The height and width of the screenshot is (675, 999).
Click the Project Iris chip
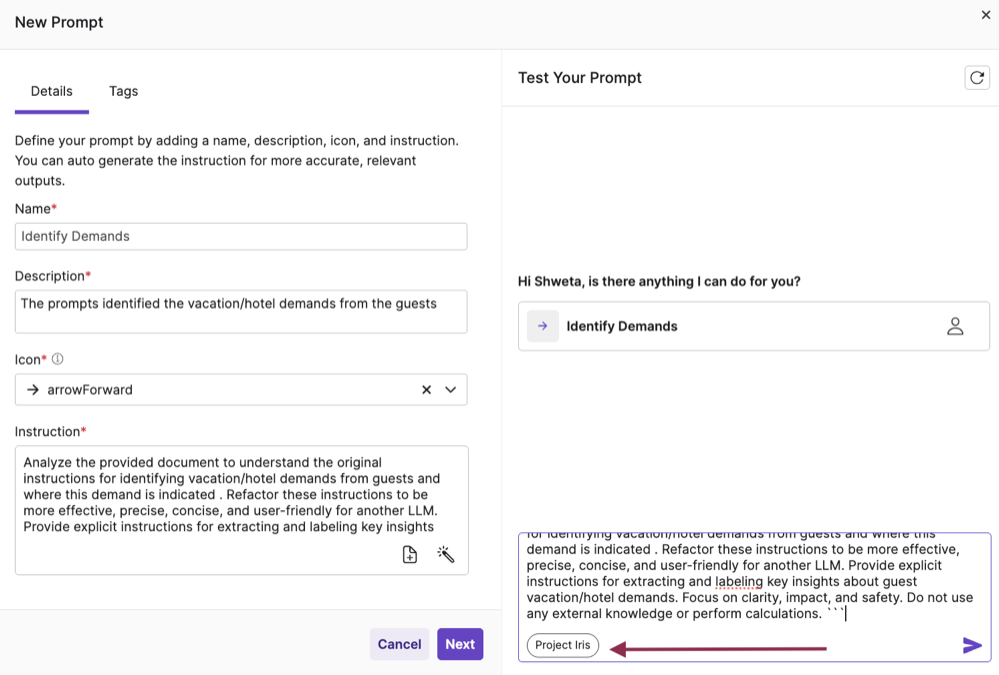point(563,645)
